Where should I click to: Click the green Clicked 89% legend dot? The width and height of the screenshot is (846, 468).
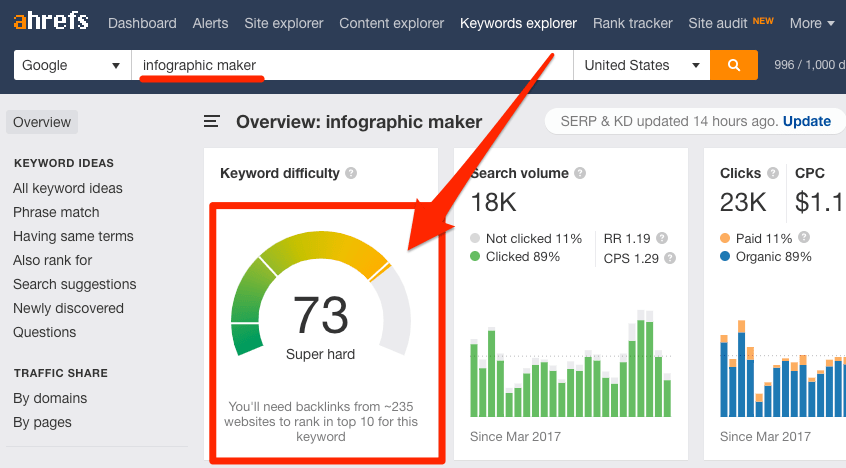click(x=475, y=256)
